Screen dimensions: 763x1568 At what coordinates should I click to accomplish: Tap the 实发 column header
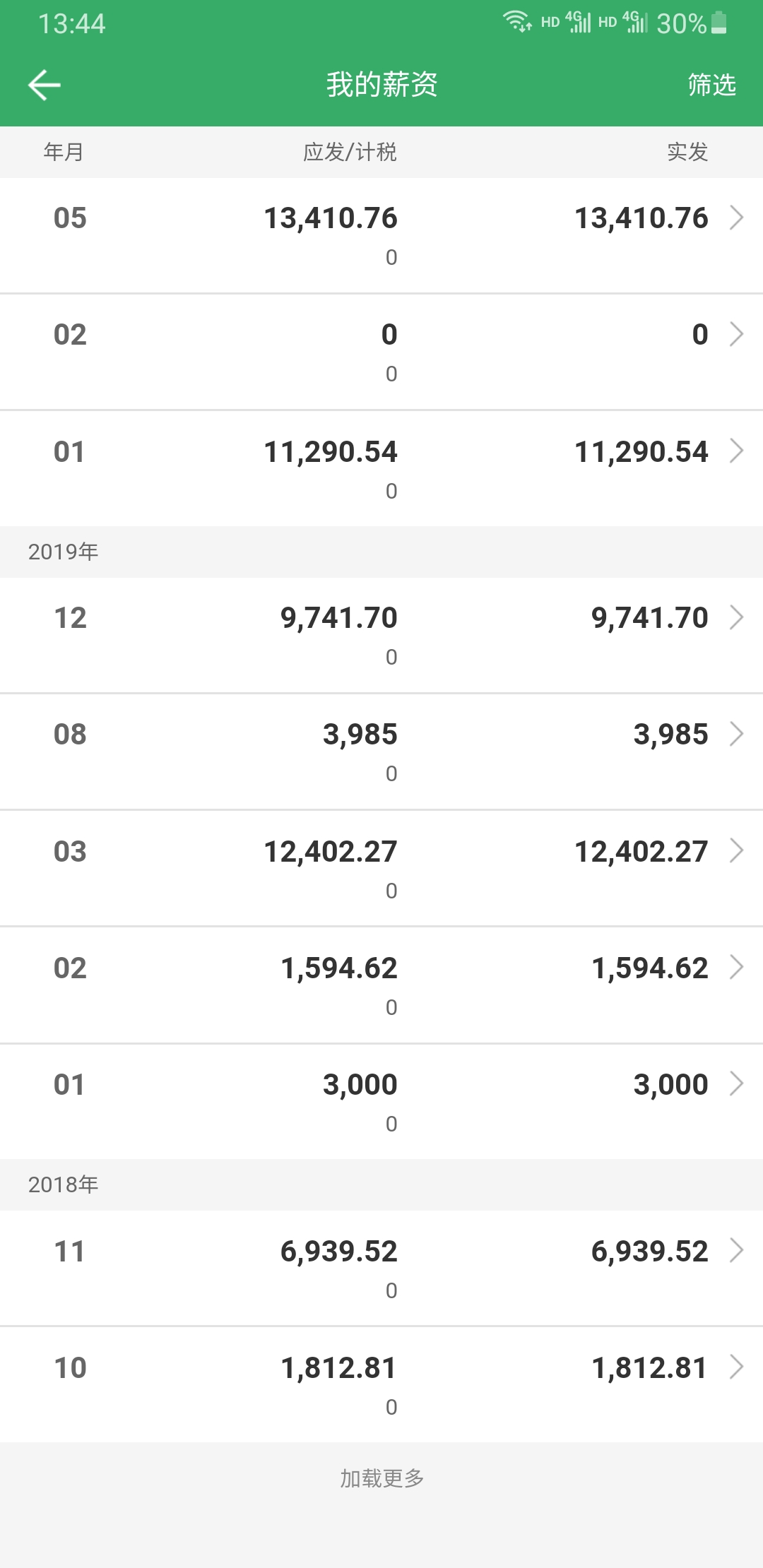coord(687,152)
